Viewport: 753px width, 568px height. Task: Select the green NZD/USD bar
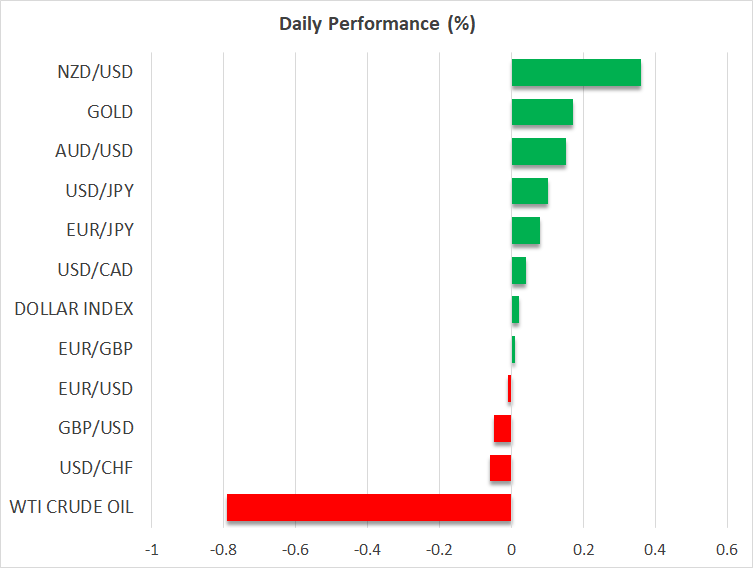coord(576,73)
